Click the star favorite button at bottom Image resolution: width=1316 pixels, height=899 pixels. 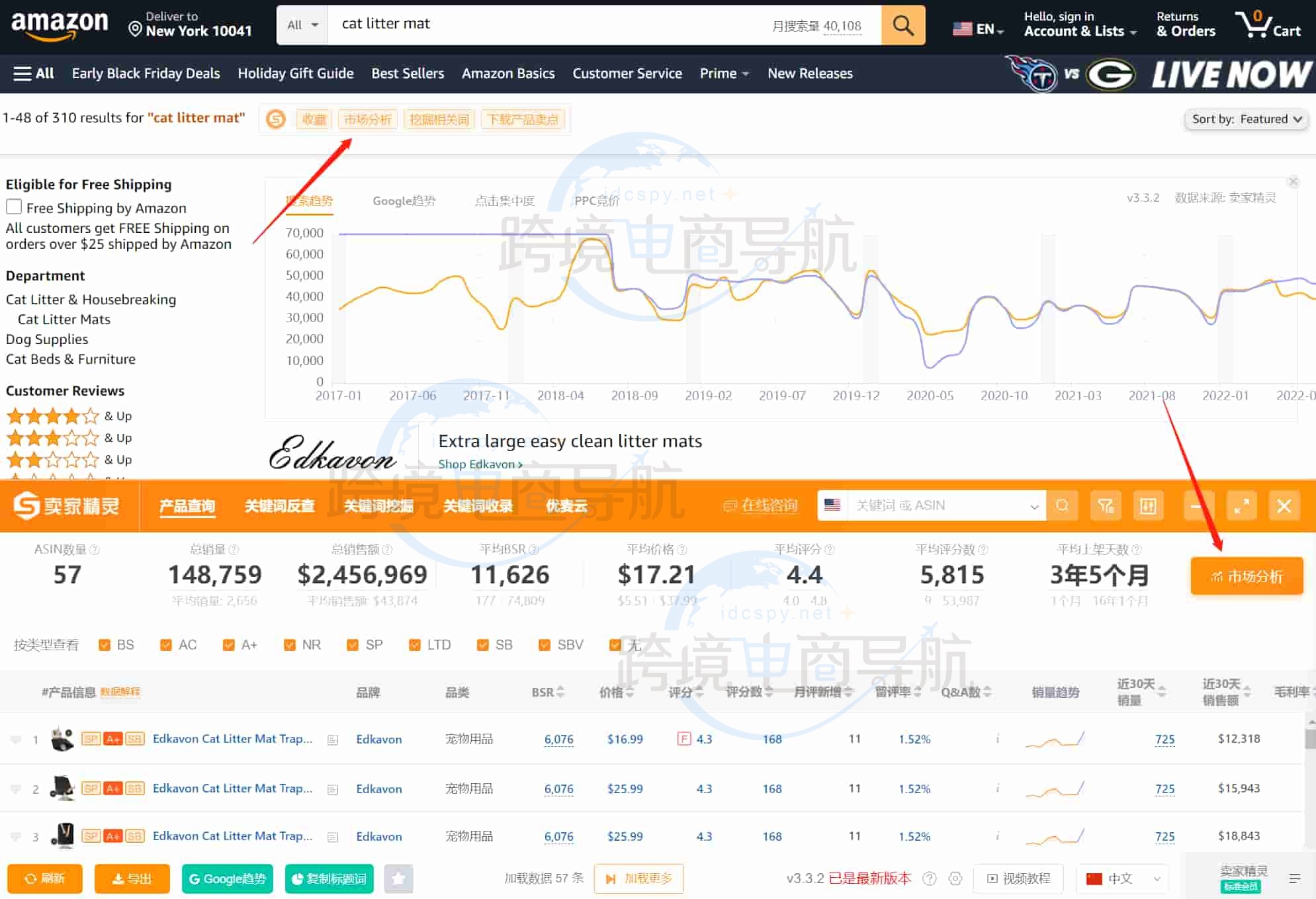pos(398,878)
